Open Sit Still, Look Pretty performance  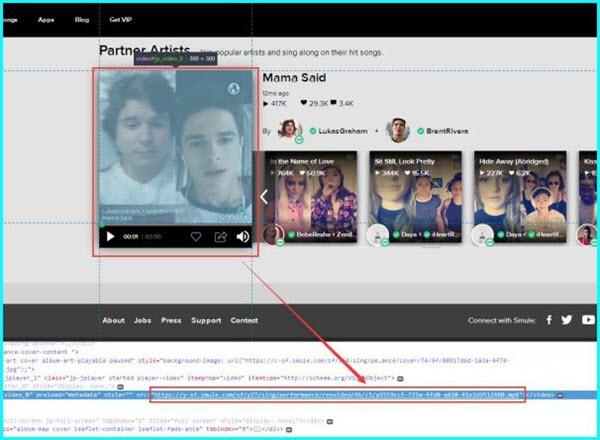pyautogui.click(x=415, y=197)
